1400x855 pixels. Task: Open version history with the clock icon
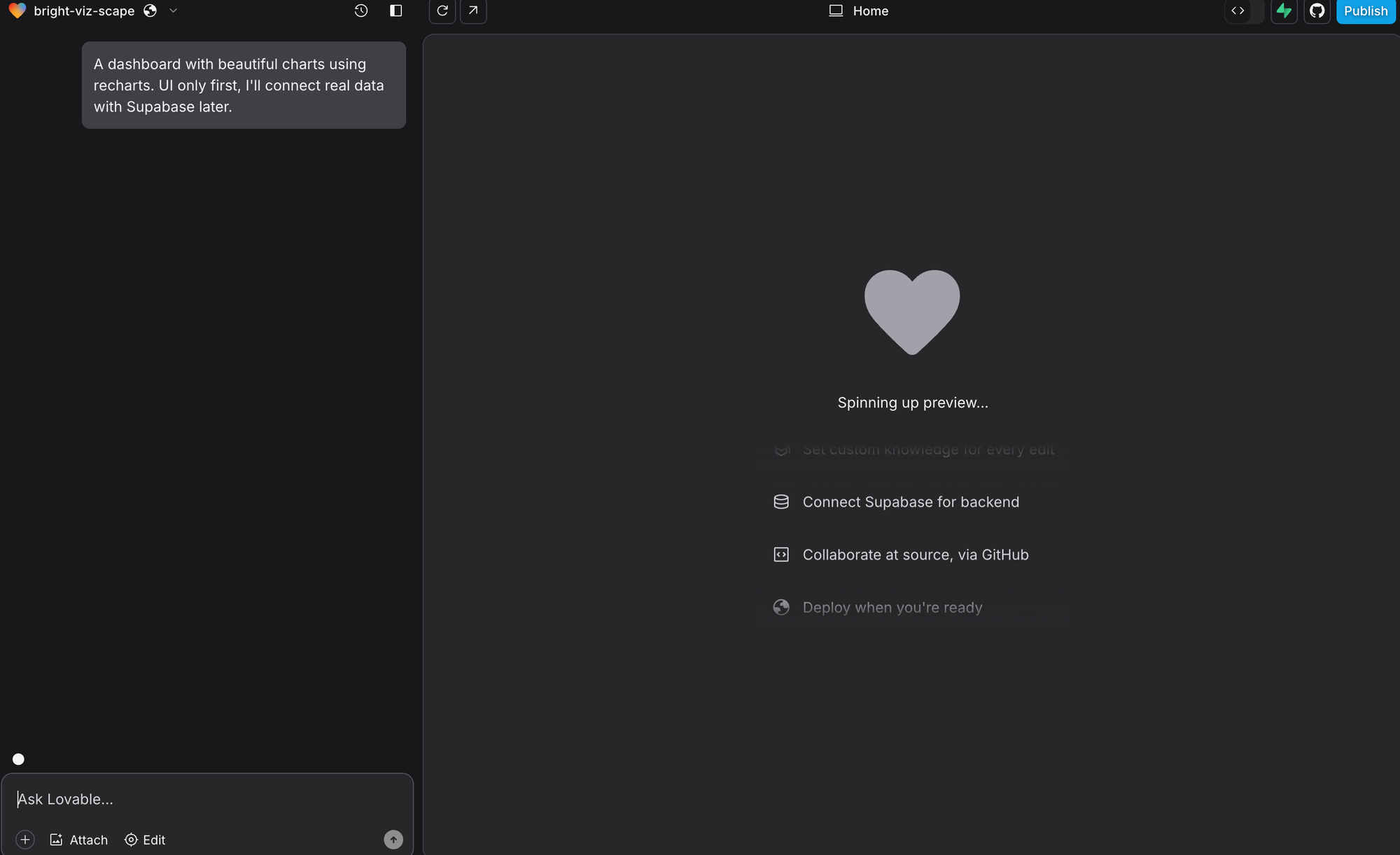(360, 11)
